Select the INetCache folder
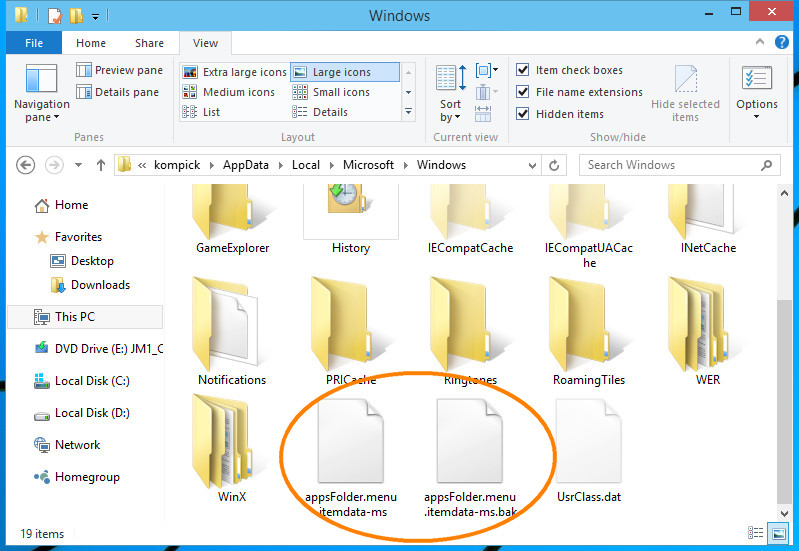This screenshot has height=551, width=799. (x=708, y=220)
